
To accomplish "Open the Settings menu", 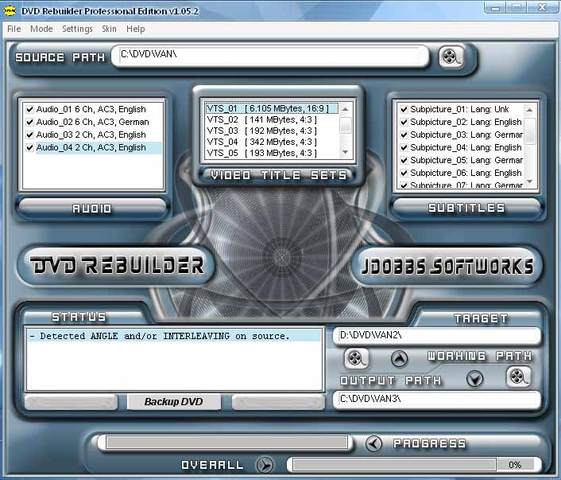I will (x=77, y=29).
